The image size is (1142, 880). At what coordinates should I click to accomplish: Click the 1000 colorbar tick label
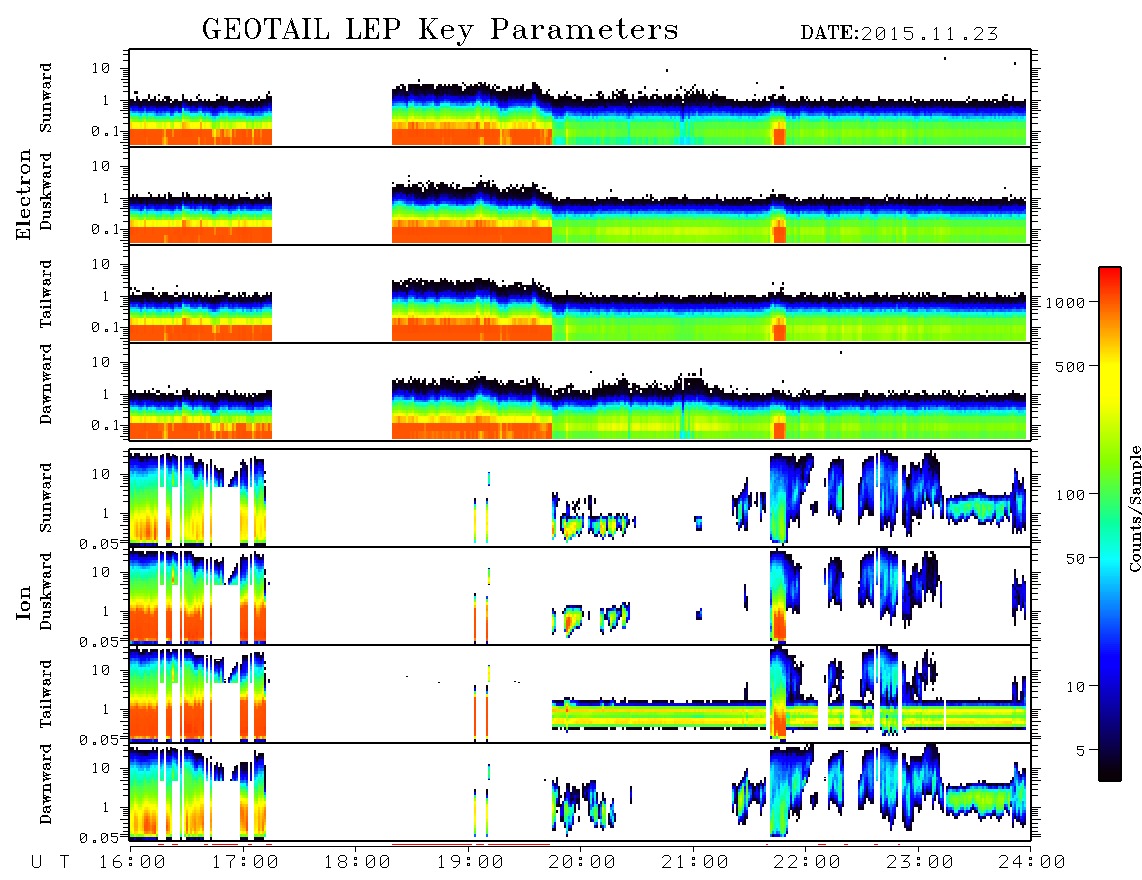[x=1065, y=303]
